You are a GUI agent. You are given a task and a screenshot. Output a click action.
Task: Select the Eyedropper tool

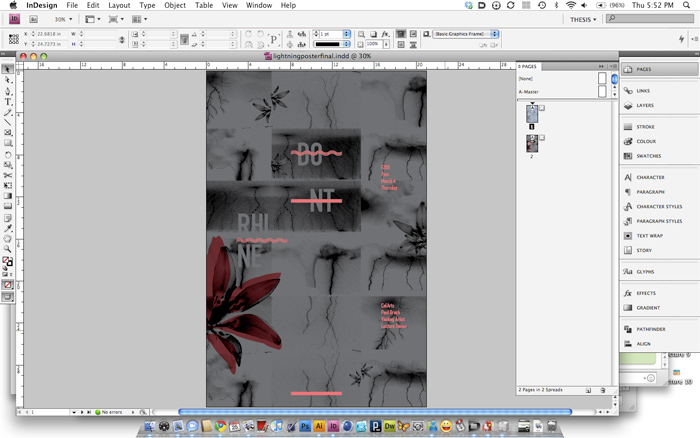point(8,228)
